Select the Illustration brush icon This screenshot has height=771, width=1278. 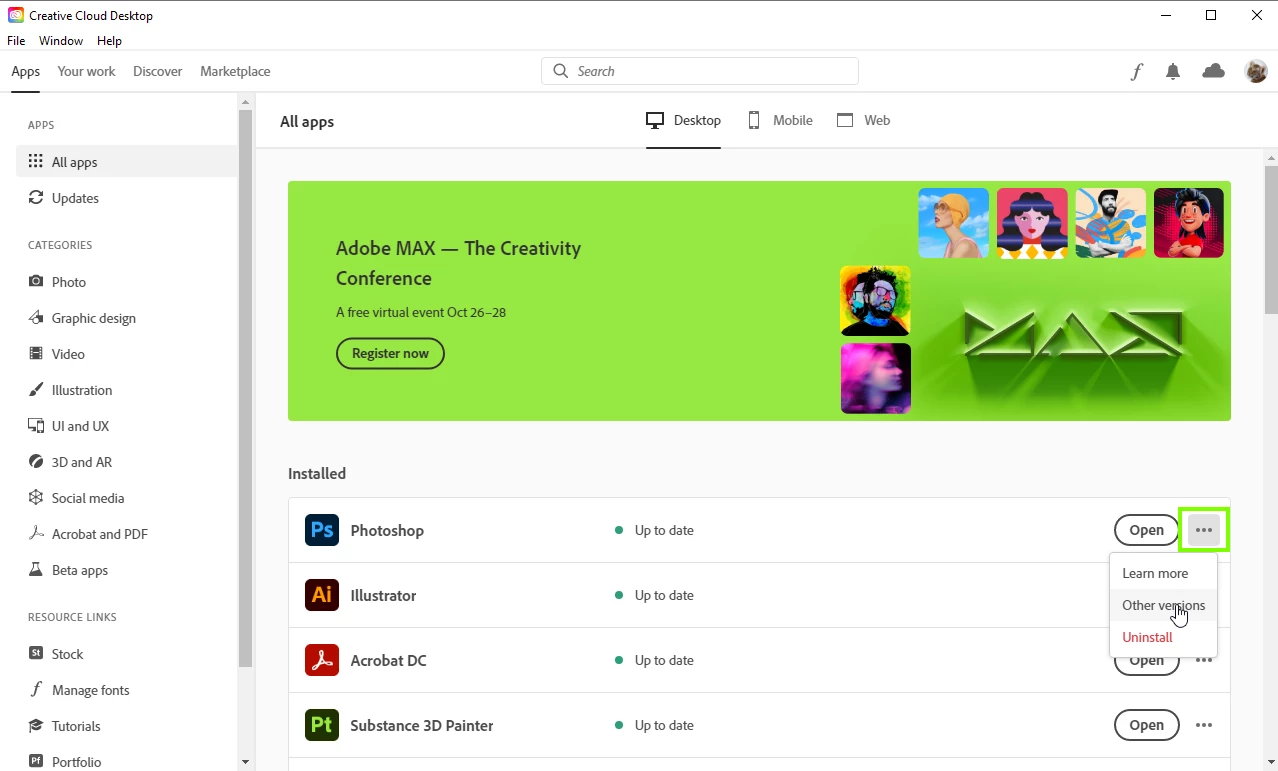36,390
